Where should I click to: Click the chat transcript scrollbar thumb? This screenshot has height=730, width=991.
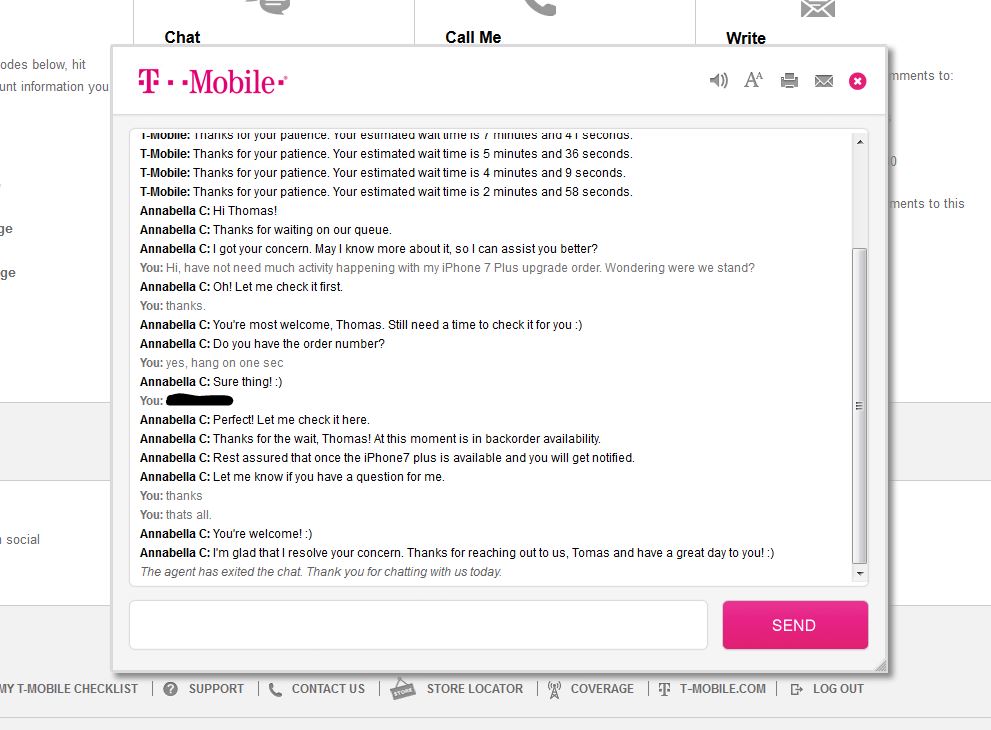point(860,405)
